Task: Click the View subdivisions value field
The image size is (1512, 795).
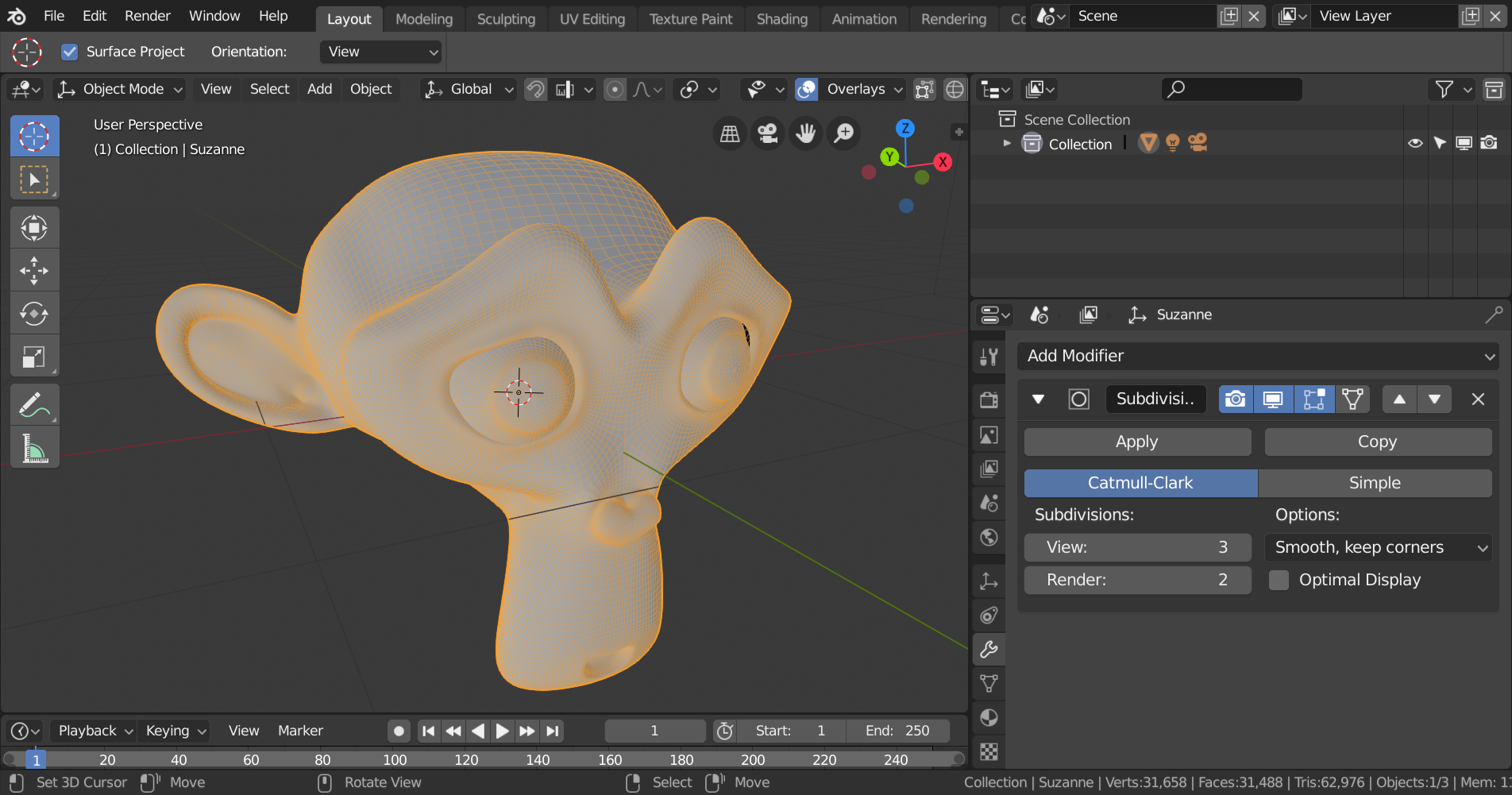Action: [1137, 547]
